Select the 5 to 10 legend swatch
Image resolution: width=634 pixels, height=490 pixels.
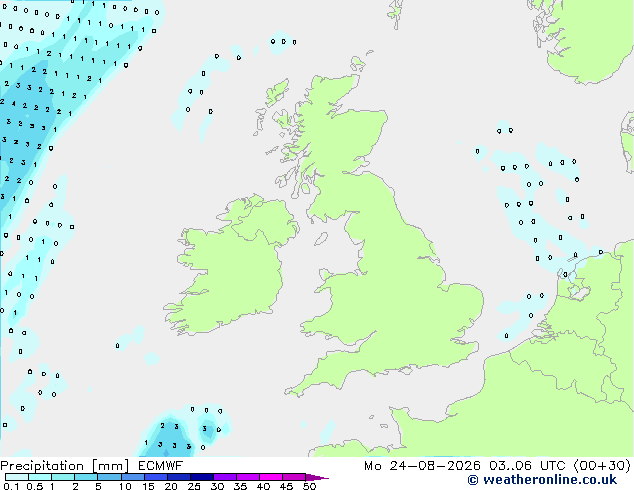[x=109, y=477]
